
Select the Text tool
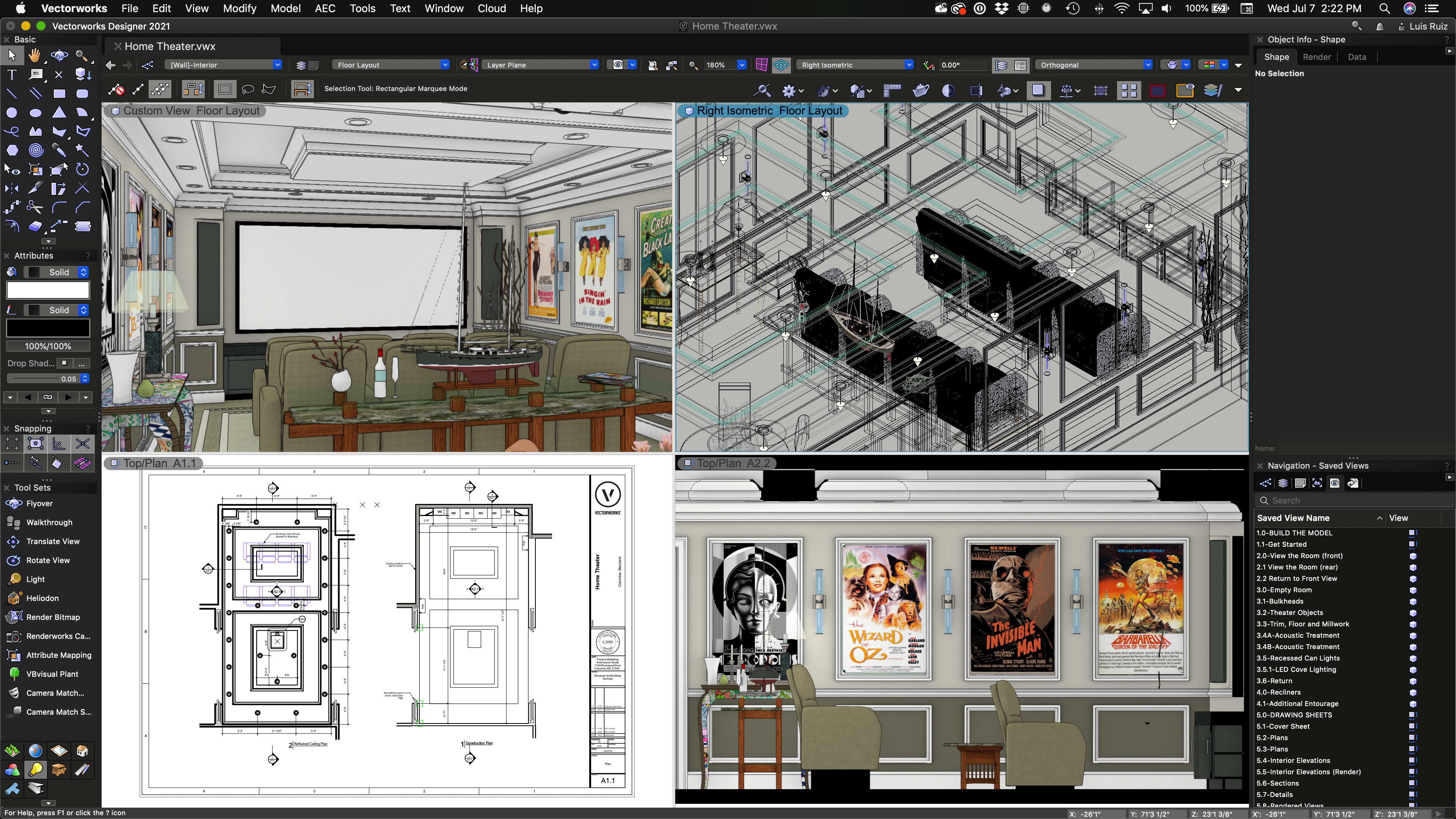pos(11,75)
